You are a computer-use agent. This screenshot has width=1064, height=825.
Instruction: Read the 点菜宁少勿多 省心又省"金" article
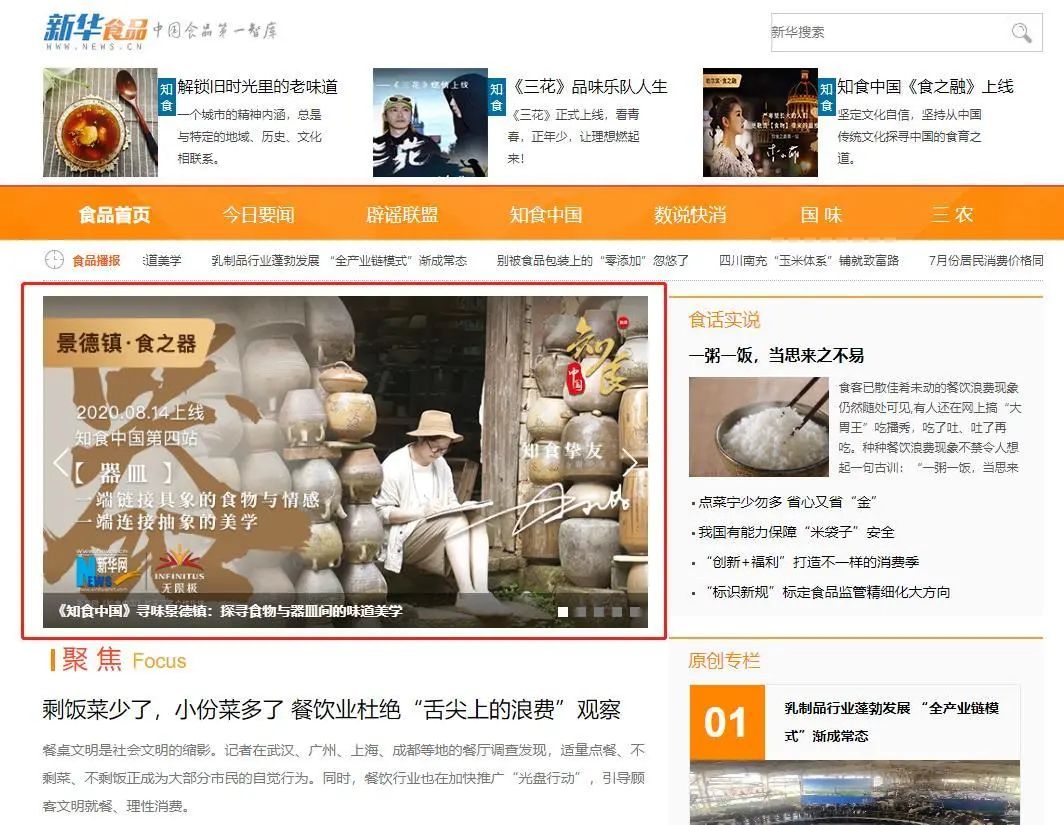click(x=786, y=502)
